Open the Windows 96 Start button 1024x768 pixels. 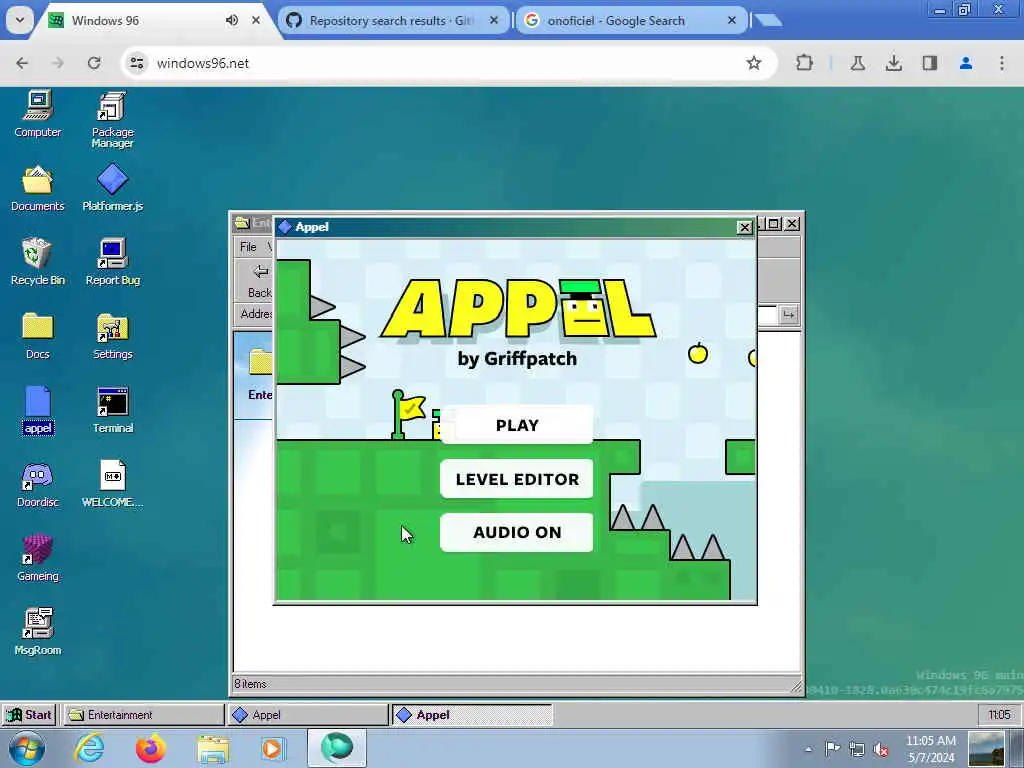coord(29,714)
